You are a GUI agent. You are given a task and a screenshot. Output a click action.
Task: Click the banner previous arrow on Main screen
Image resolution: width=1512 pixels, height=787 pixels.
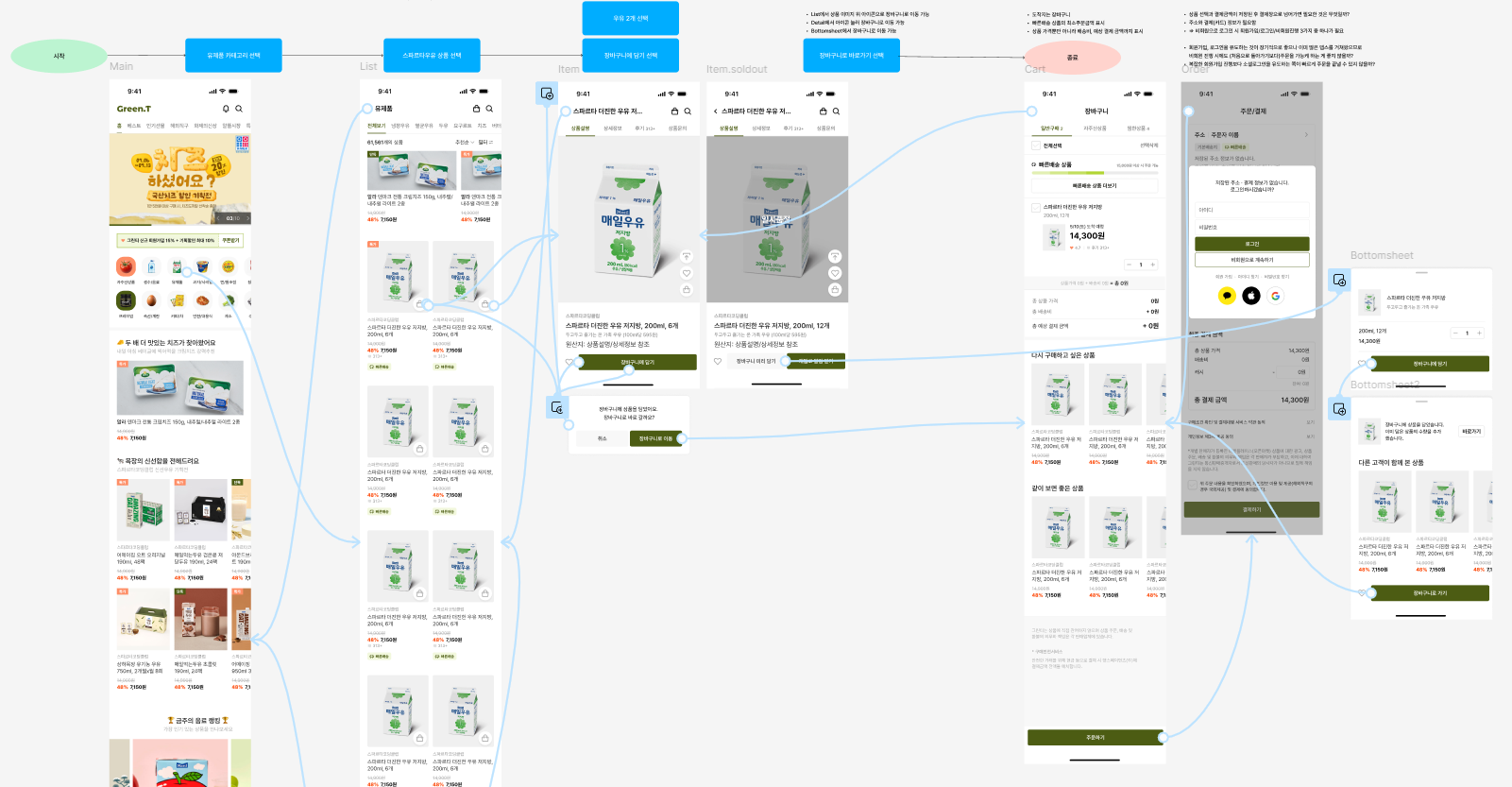(219, 218)
